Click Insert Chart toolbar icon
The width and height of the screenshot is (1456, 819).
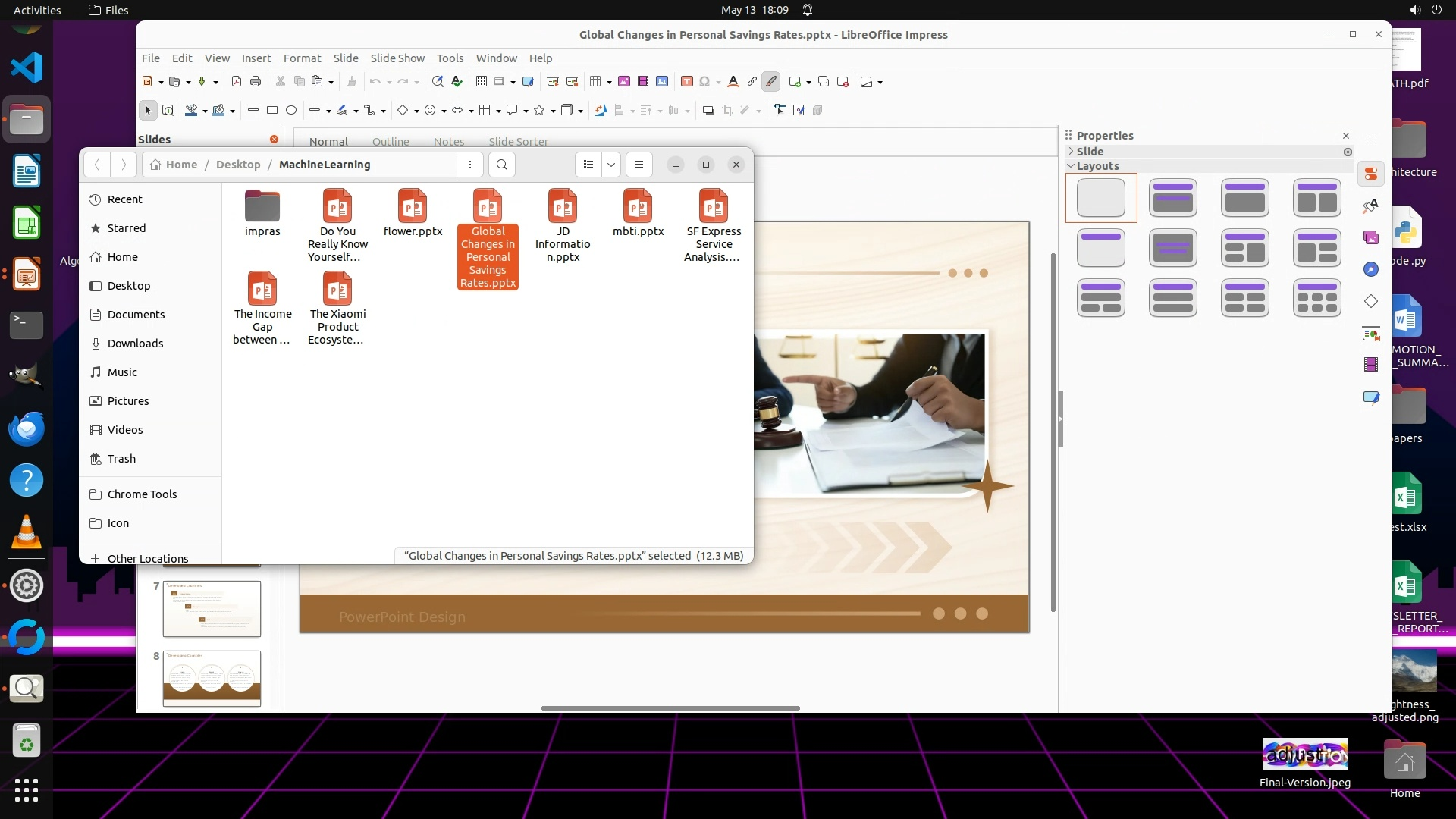662,82
